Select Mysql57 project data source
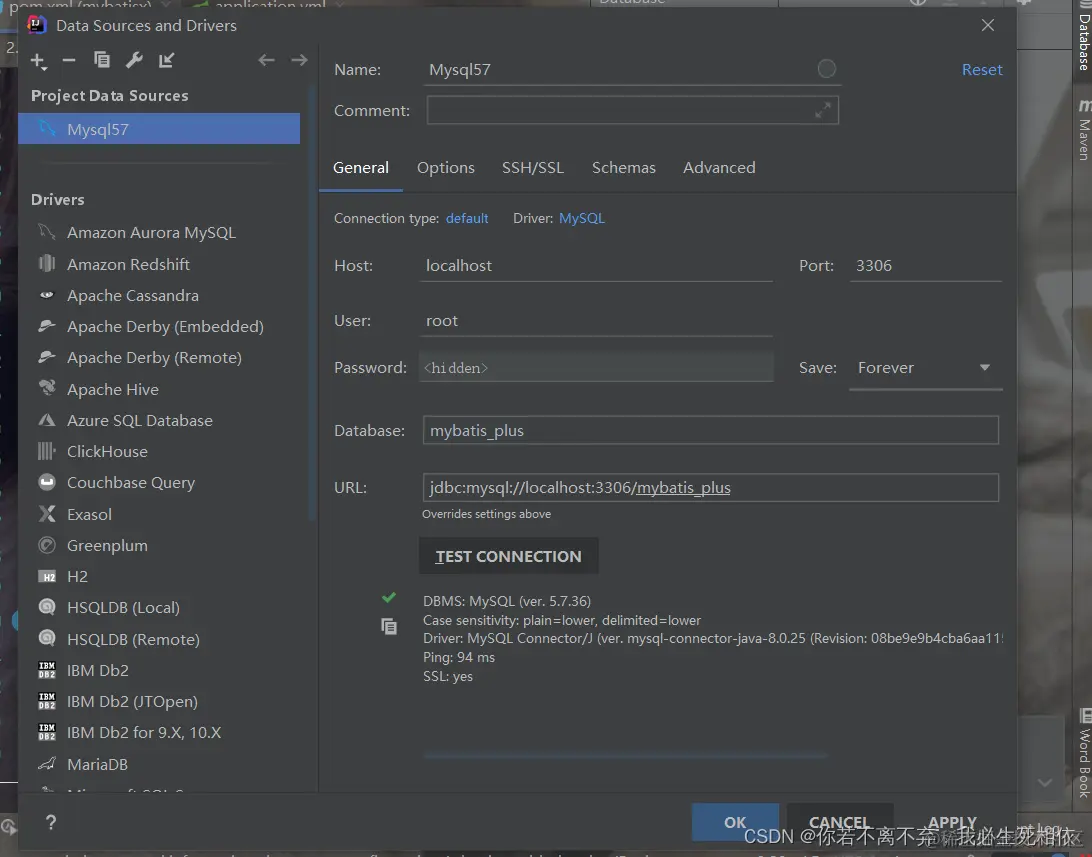Image resolution: width=1092 pixels, height=857 pixels. (x=159, y=129)
